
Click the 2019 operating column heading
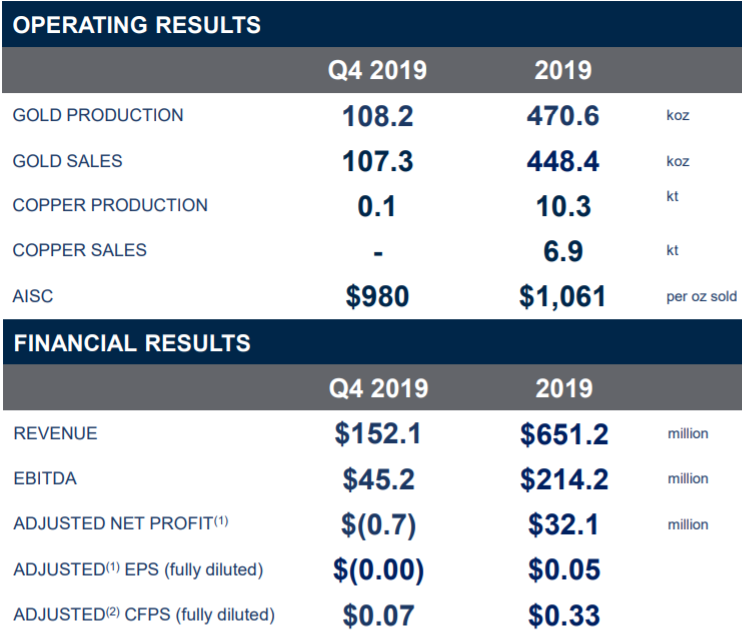pos(563,70)
